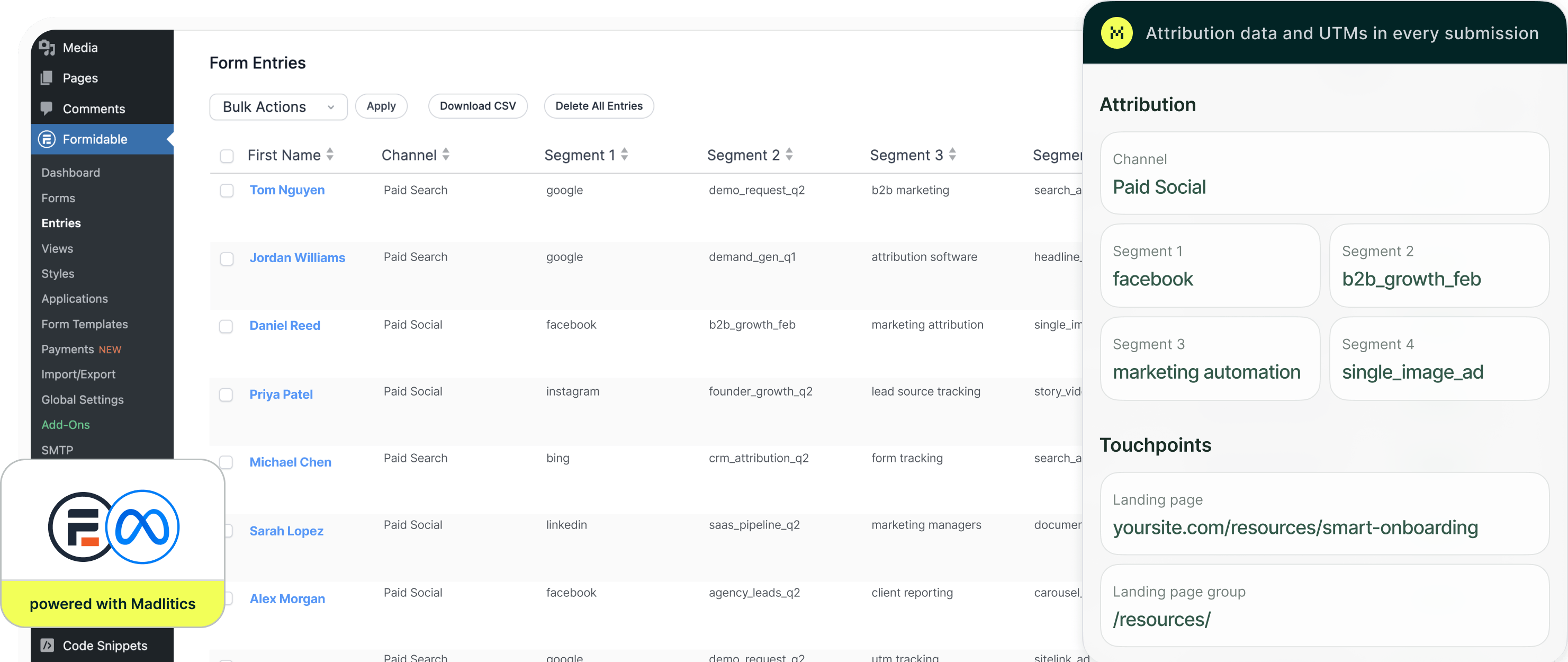Open the Bulk Actions dropdown
Image resolution: width=1568 pixels, height=662 pixels.
point(278,106)
